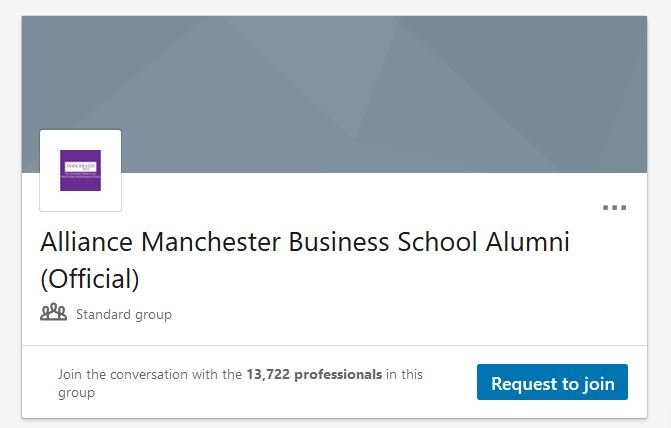Click the purple Manchester group logo
This screenshot has height=428, width=671.
[x=80, y=170]
